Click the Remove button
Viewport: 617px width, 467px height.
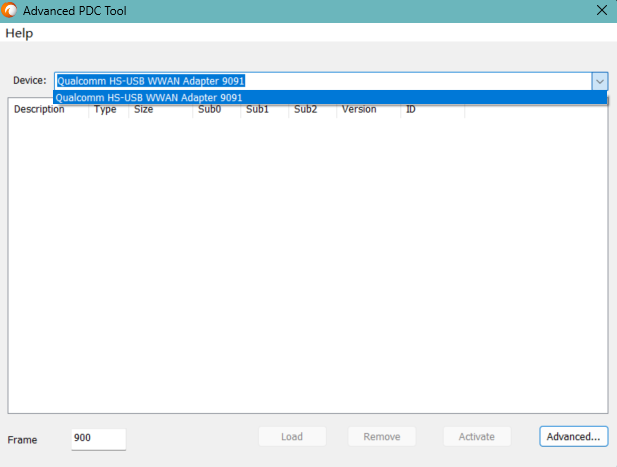point(382,437)
